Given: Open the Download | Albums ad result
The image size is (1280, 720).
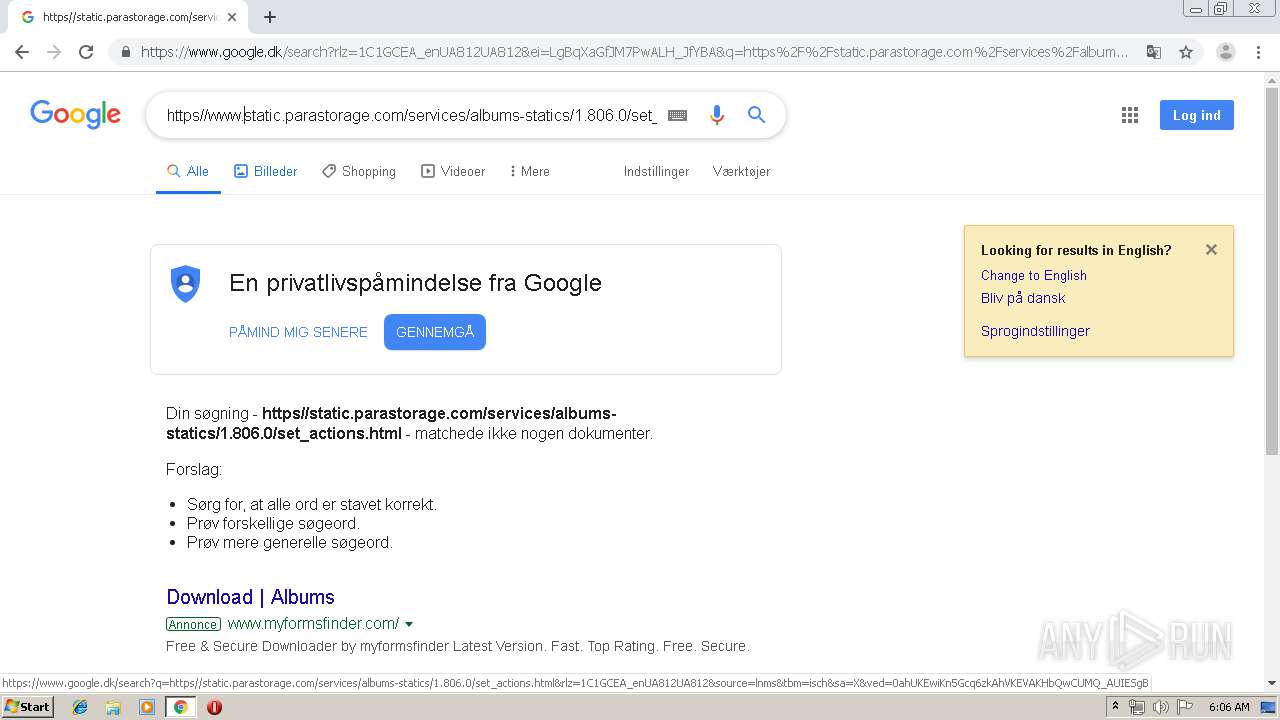Looking at the screenshot, I should point(250,597).
